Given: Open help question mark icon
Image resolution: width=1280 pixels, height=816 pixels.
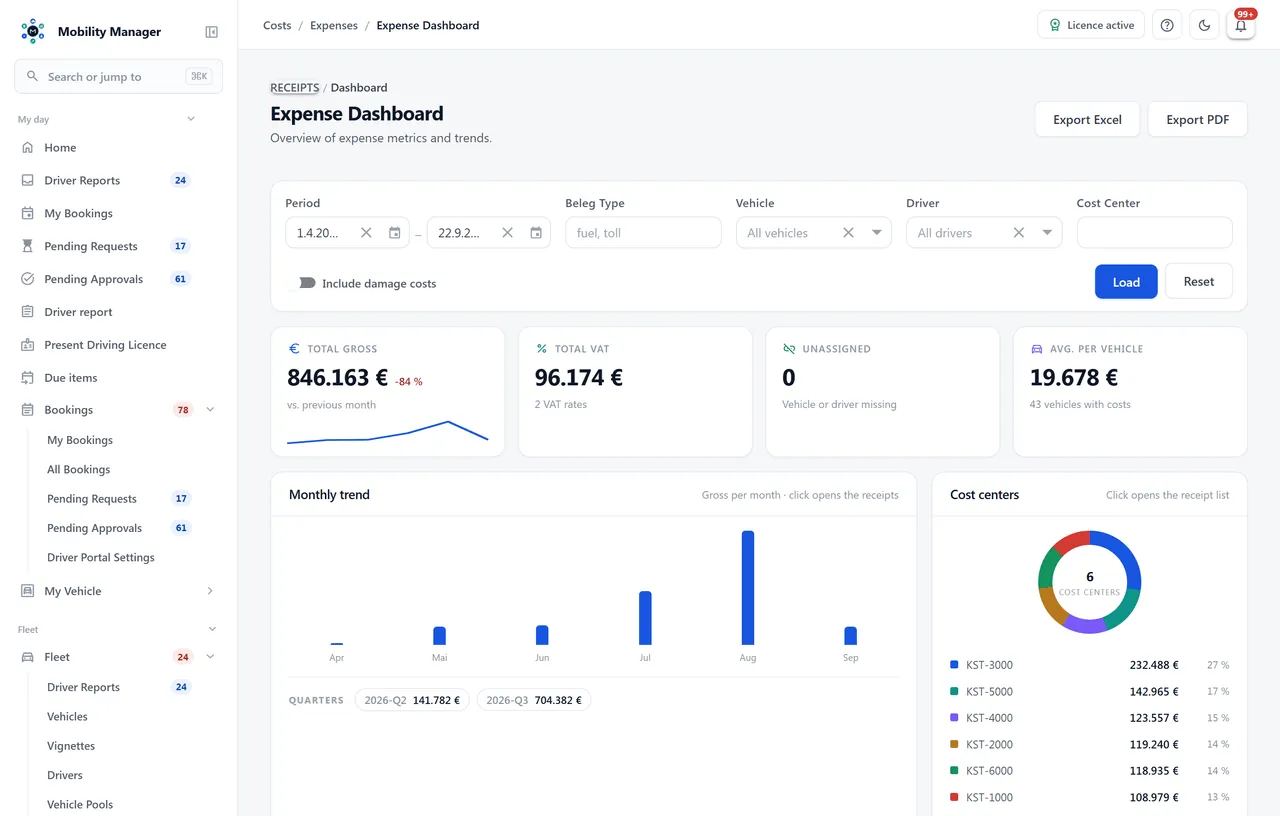Looking at the screenshot, I should (x=1167, y=26).
